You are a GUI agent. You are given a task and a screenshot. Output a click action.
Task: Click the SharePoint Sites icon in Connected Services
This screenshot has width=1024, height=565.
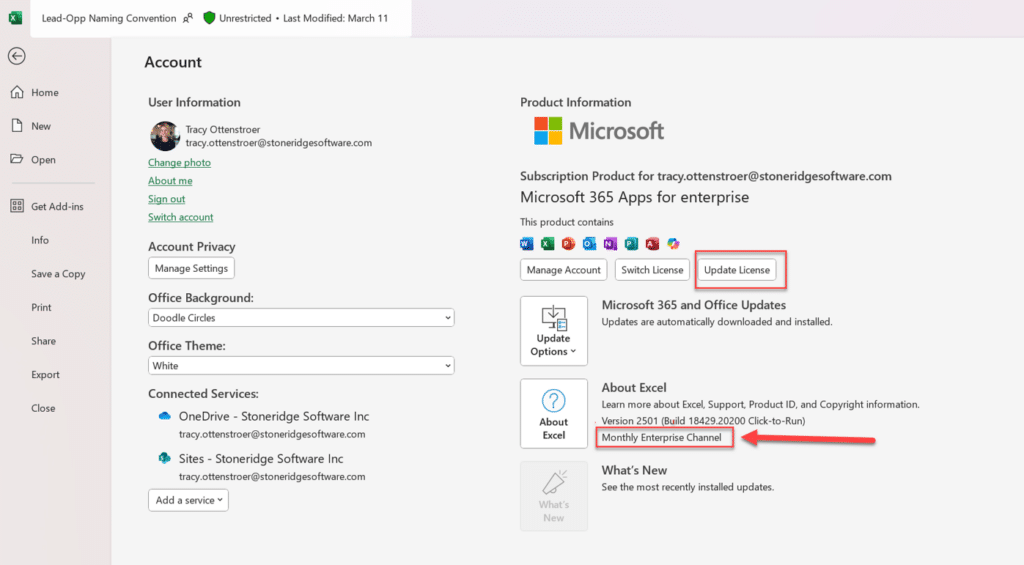tap(165, 458)
